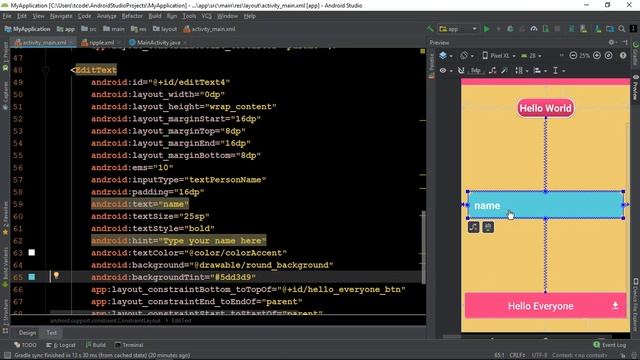Click the constraint icon below name field
Viewport: 640px width, 360px height.
coord(473,227)
